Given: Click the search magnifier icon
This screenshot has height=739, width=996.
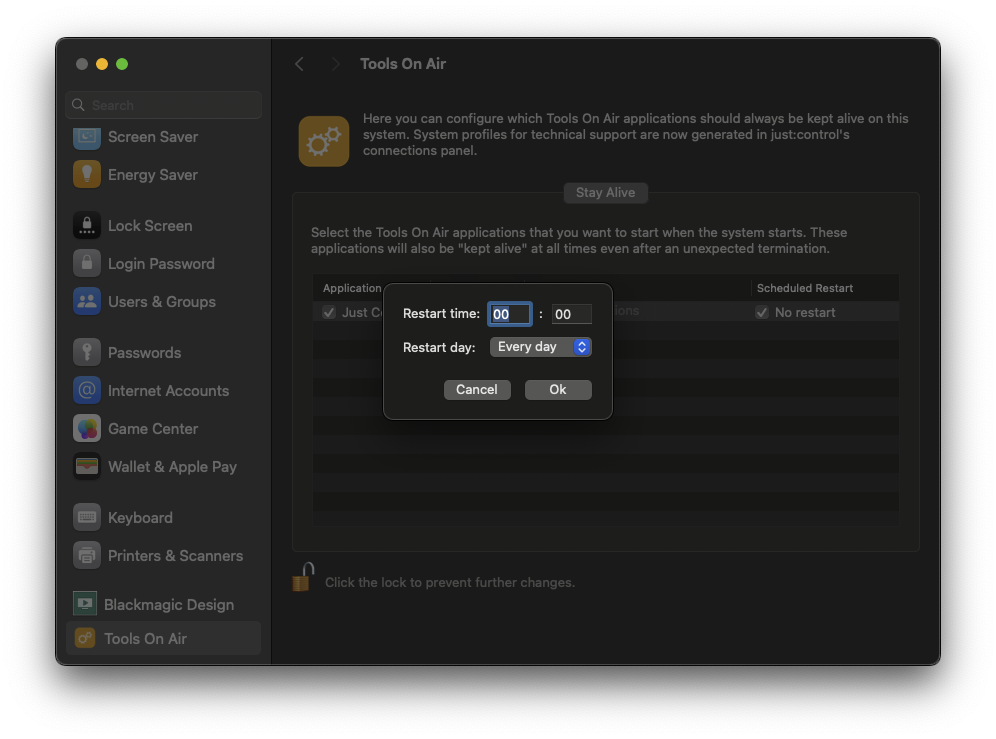Looking at the screenshot, I should tap(78, 105).
